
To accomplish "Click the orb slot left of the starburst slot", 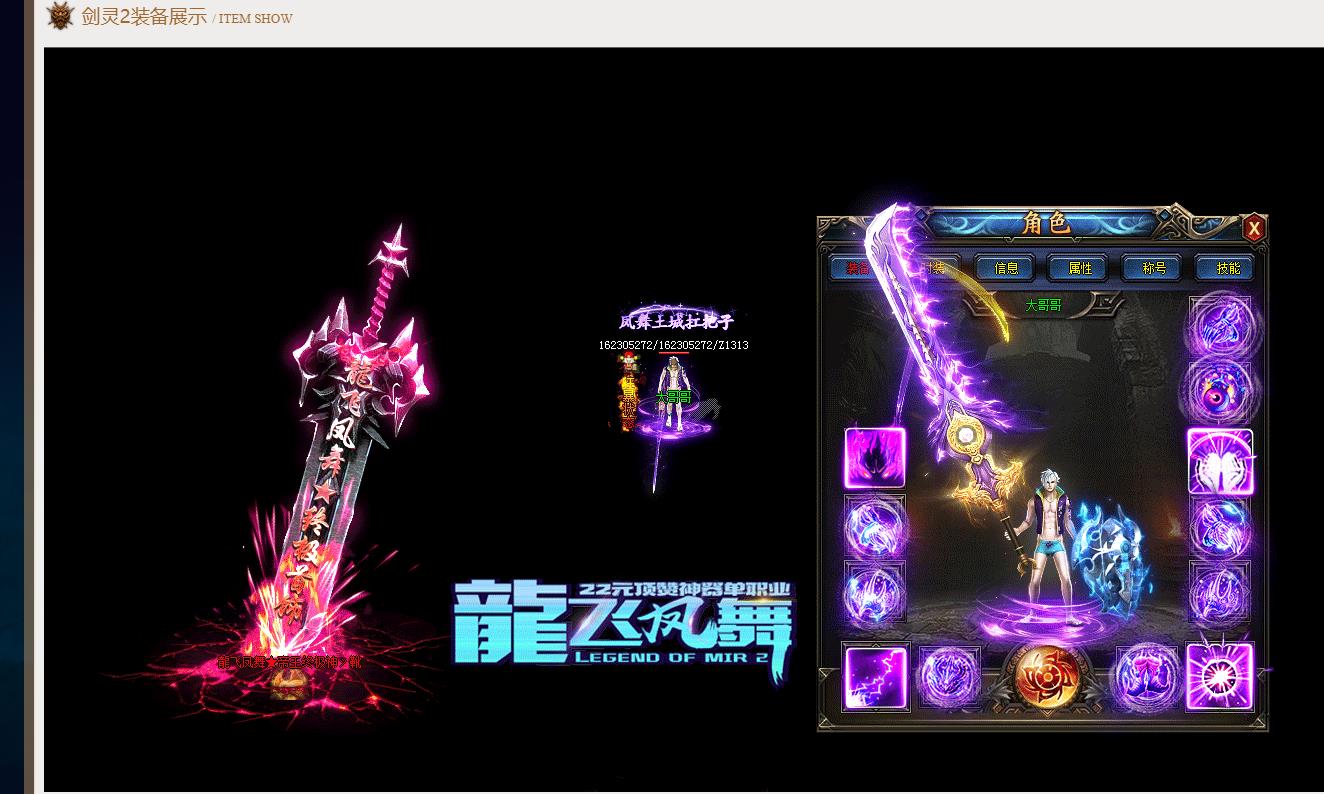I will click(x=1147, y=678).
